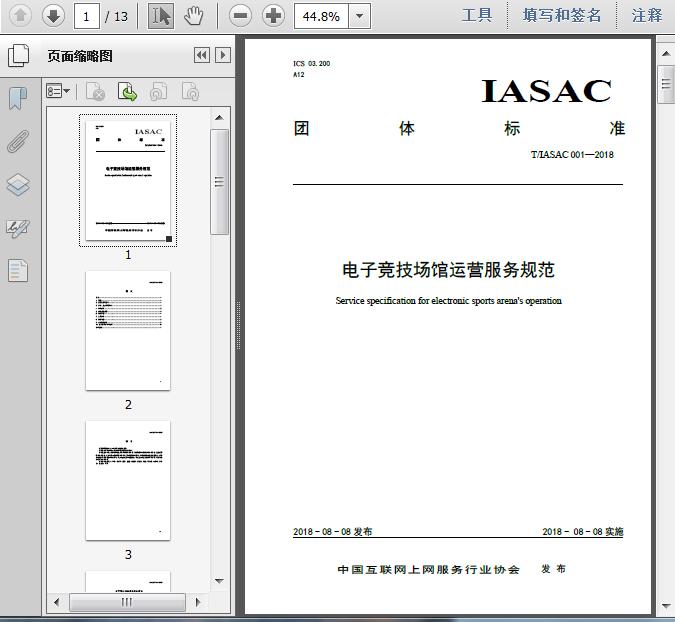The image size is (675, 622).
Task: Select page 3 thumbnail
Action: [128, 480]
